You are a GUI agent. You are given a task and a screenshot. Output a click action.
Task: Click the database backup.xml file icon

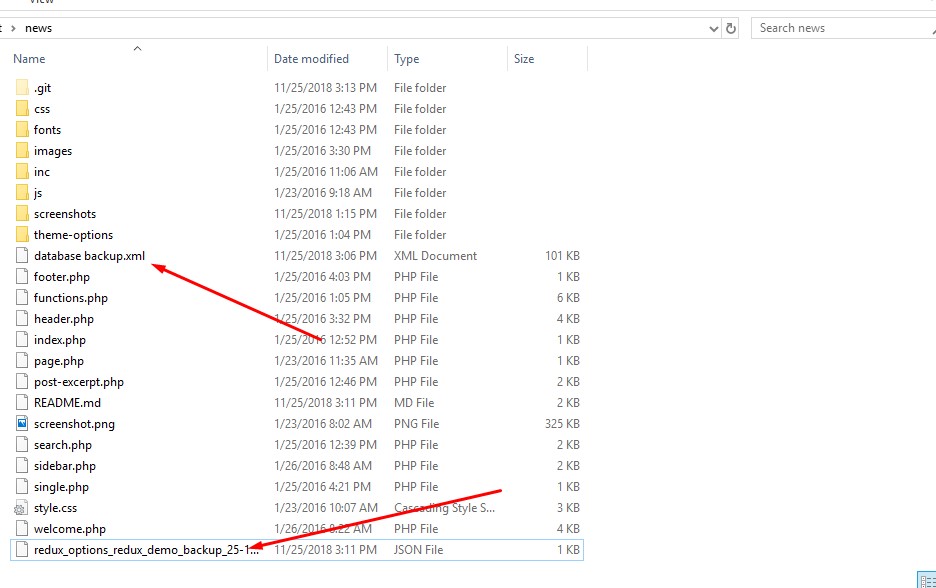pos(22,255)
